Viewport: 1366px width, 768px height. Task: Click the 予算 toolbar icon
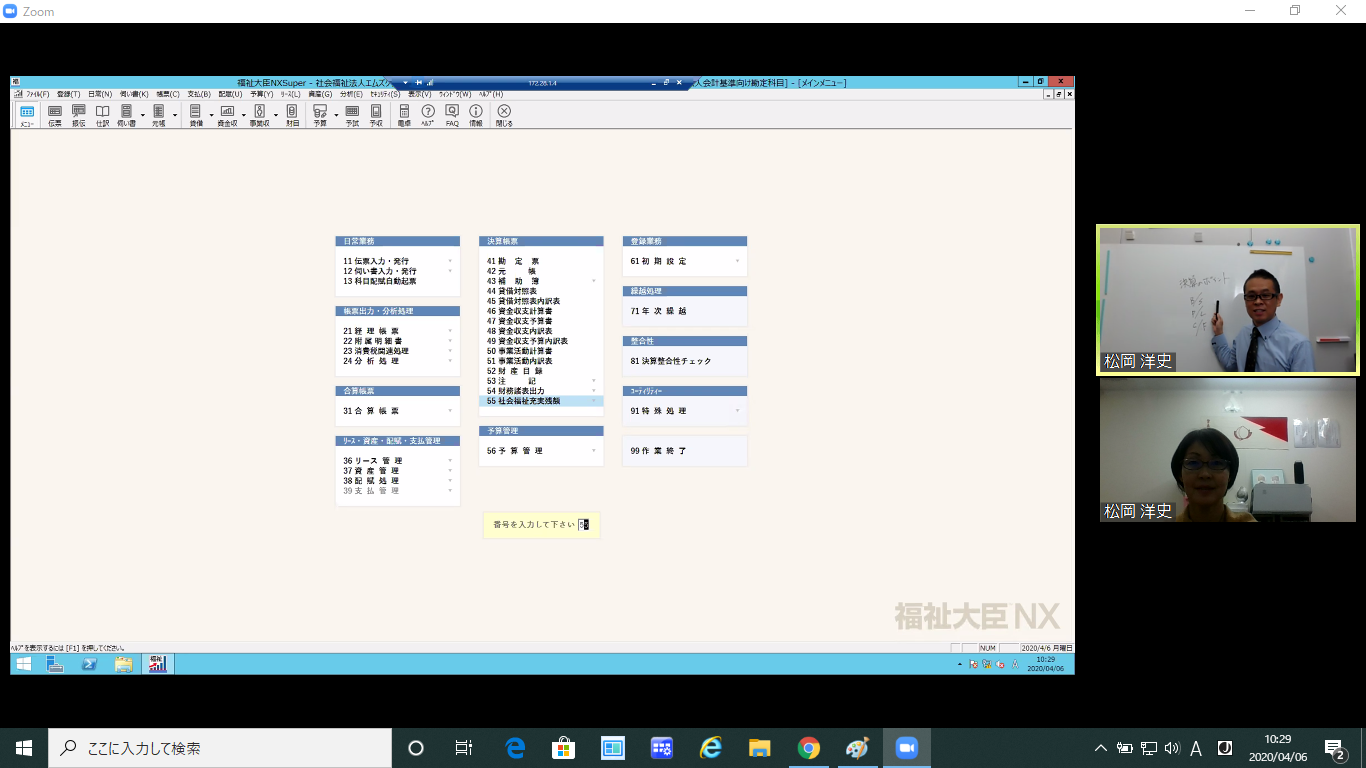coord(320,115)
